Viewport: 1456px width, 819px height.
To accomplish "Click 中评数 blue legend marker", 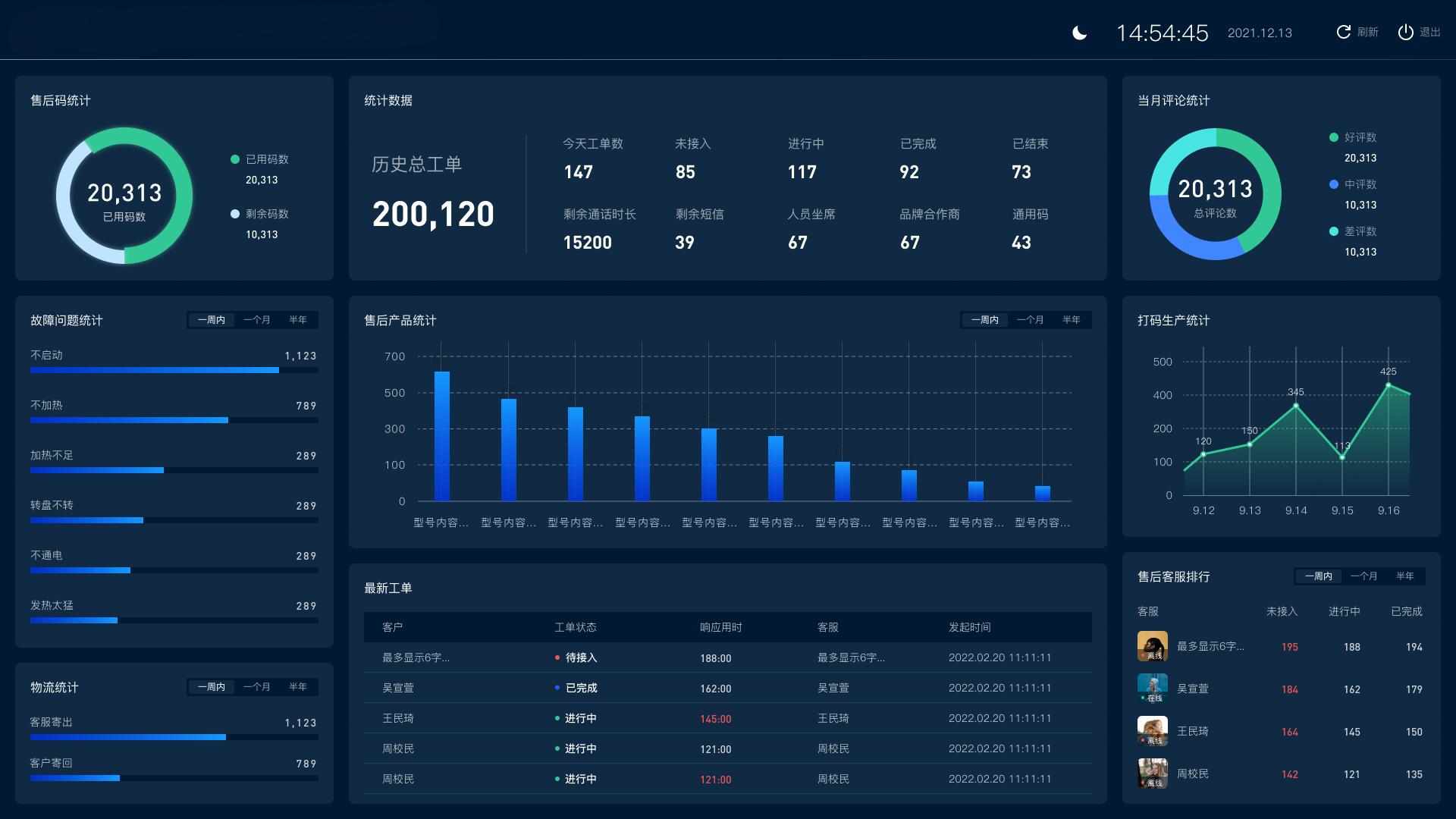I will pos(1334,184).
